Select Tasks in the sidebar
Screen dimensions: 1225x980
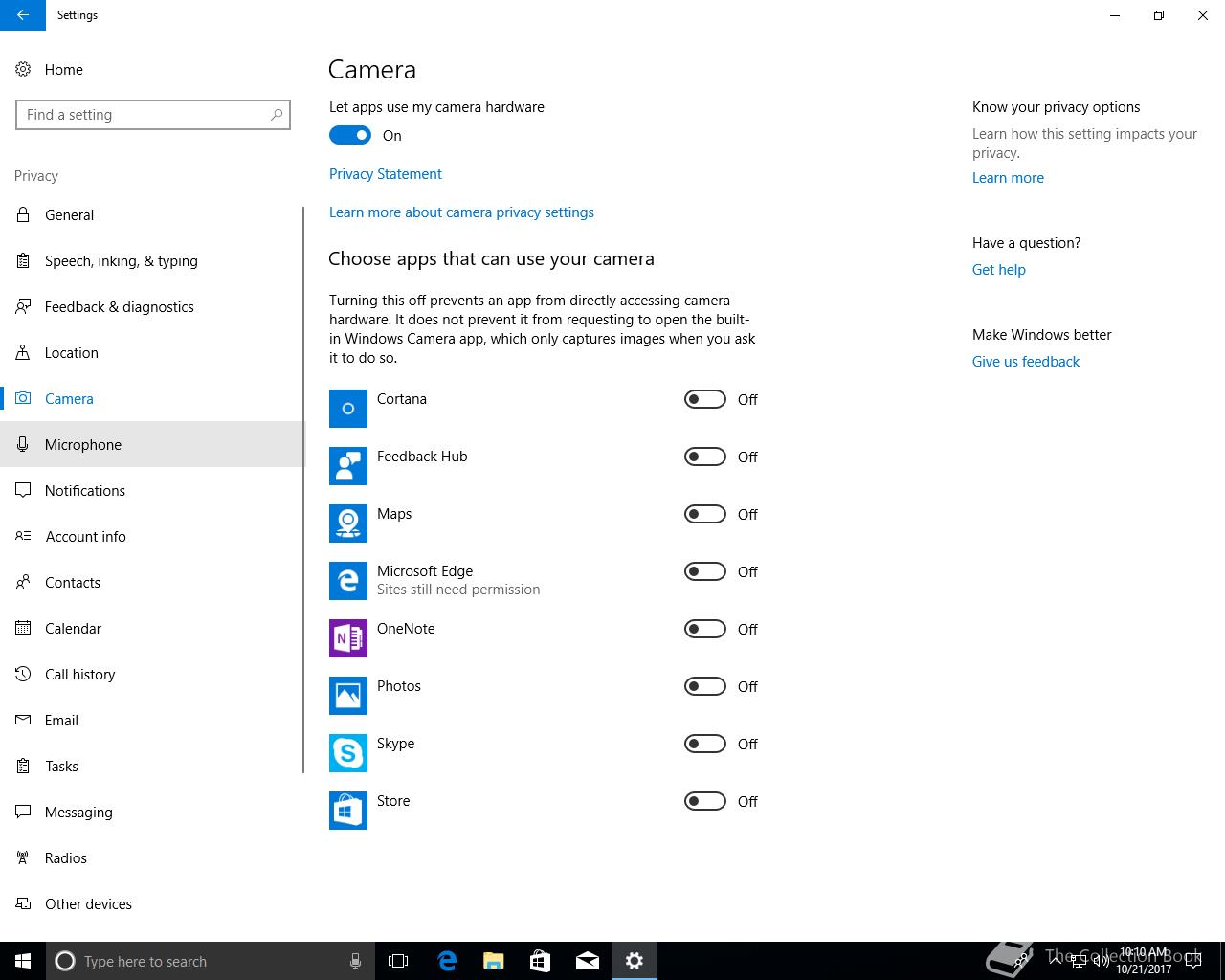[151, 766]
